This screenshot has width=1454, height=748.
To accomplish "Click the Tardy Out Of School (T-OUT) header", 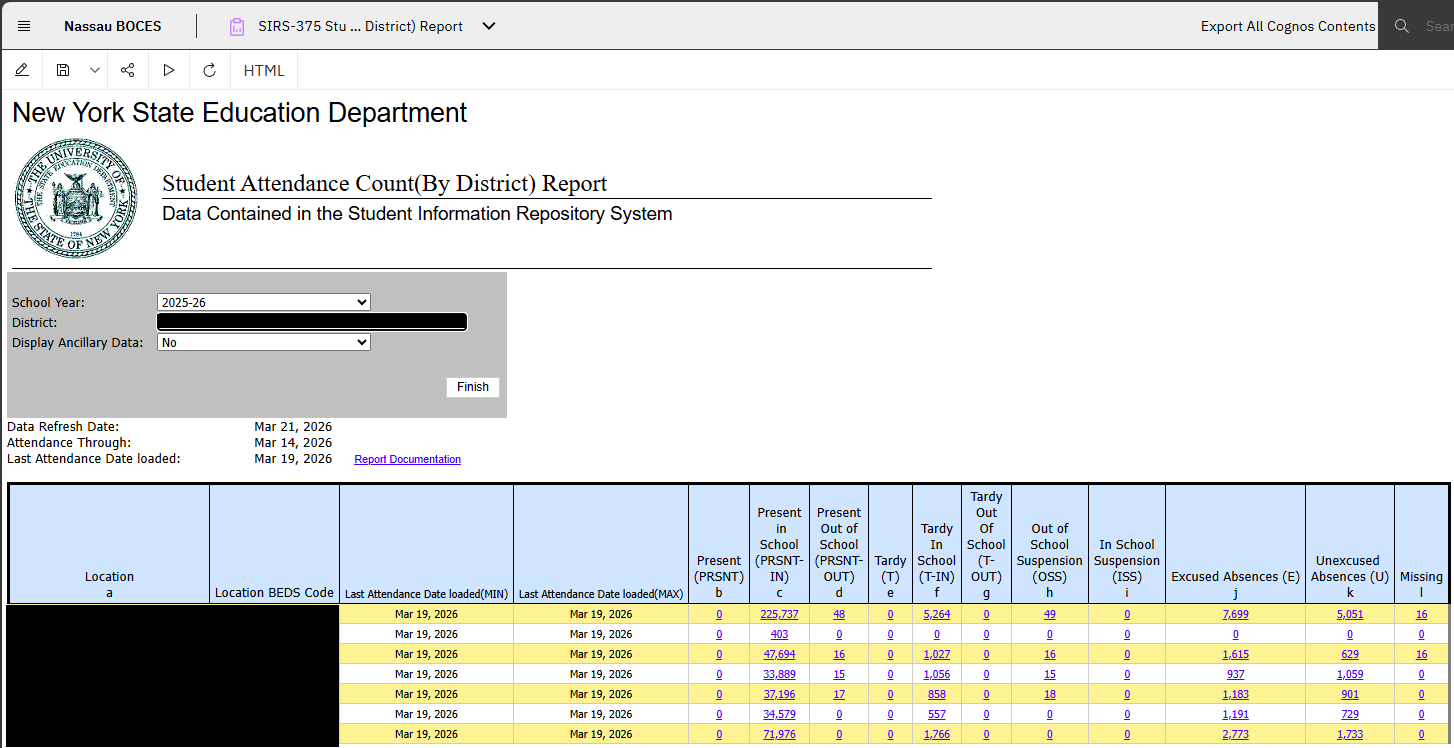I will point(986,544).
